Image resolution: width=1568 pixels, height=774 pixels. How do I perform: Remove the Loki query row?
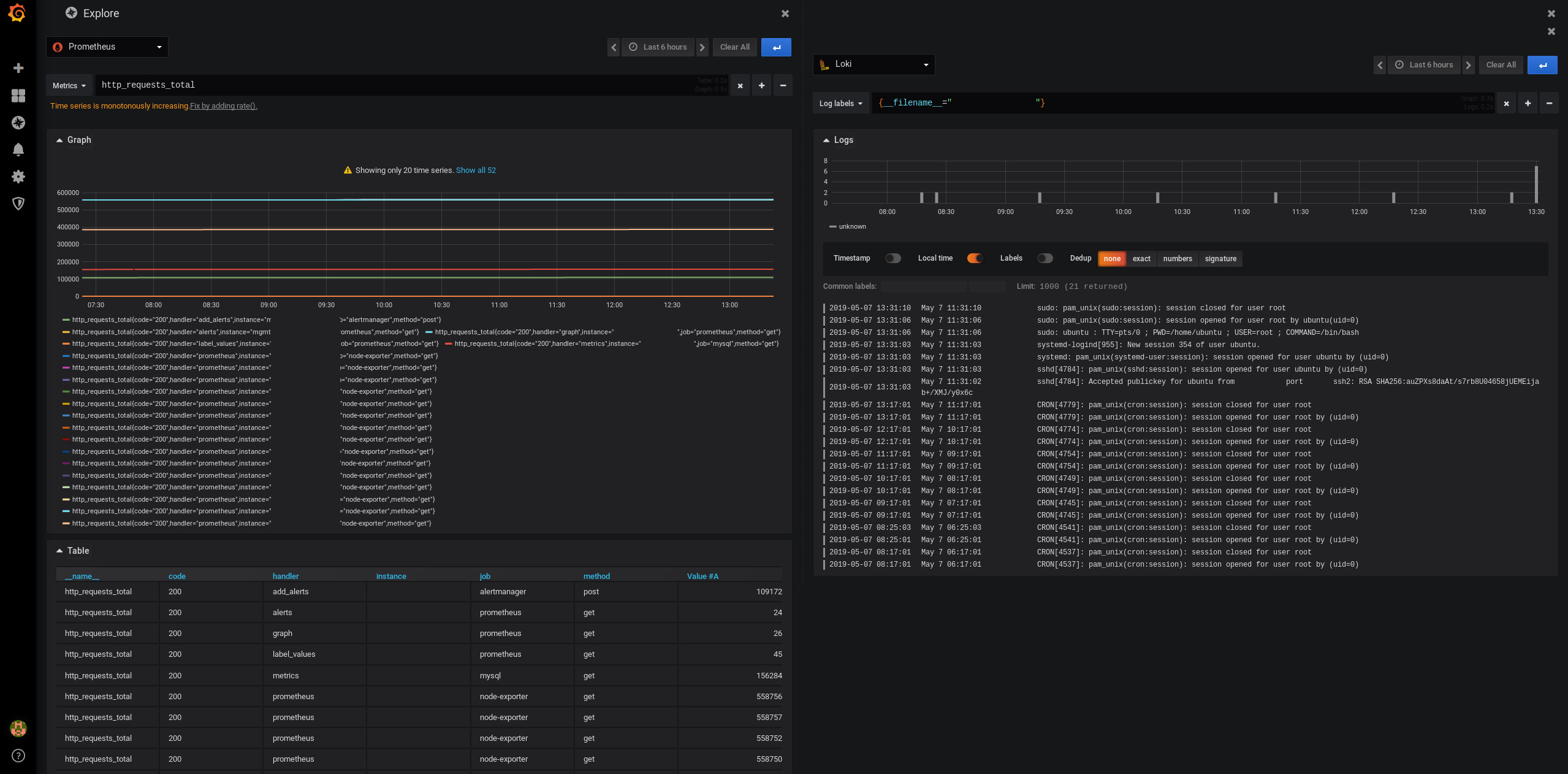pyautogui.click(x=1549, y=103)
